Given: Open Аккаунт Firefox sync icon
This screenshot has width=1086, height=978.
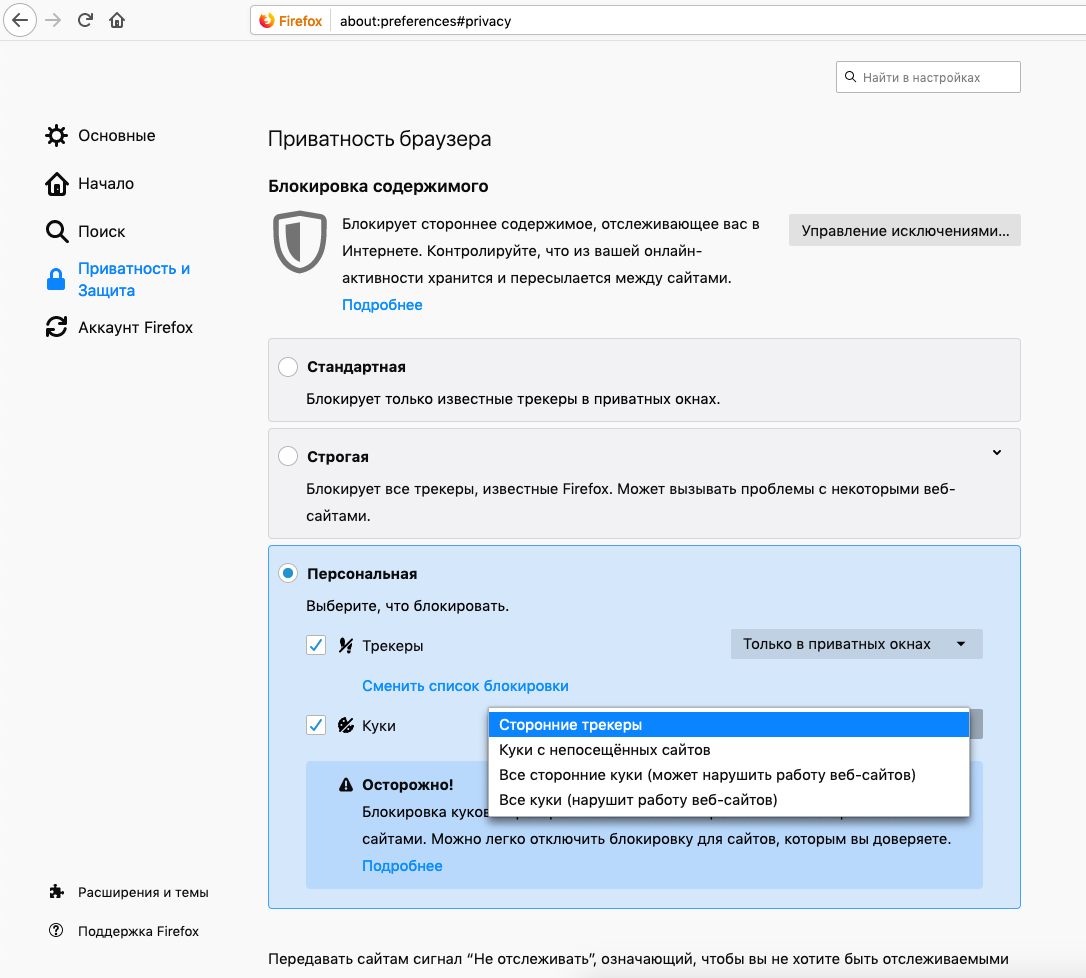Looking at the screenshot, I should (x=57, y=328).
